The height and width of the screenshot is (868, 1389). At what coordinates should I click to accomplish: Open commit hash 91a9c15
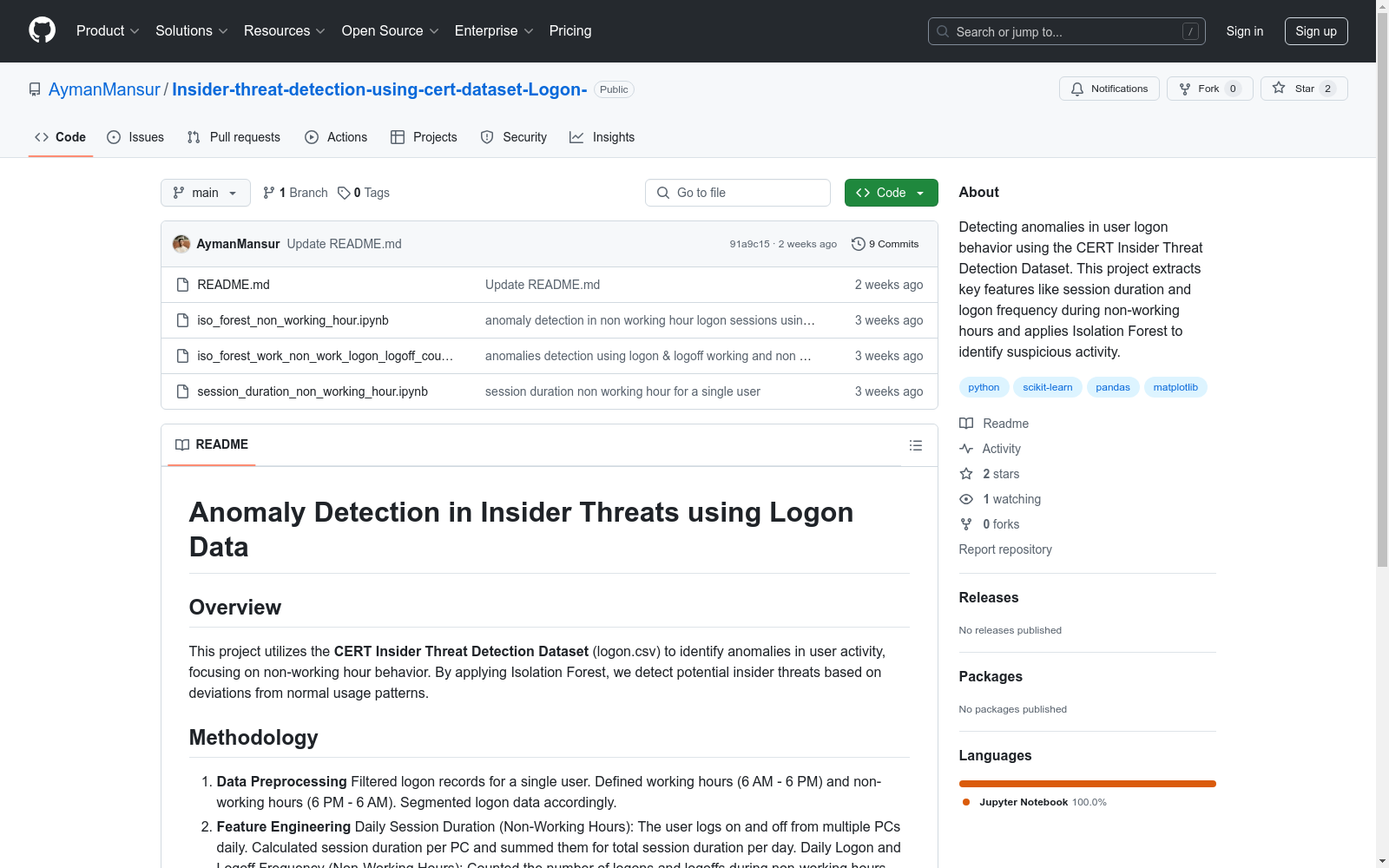pos(749,244)
